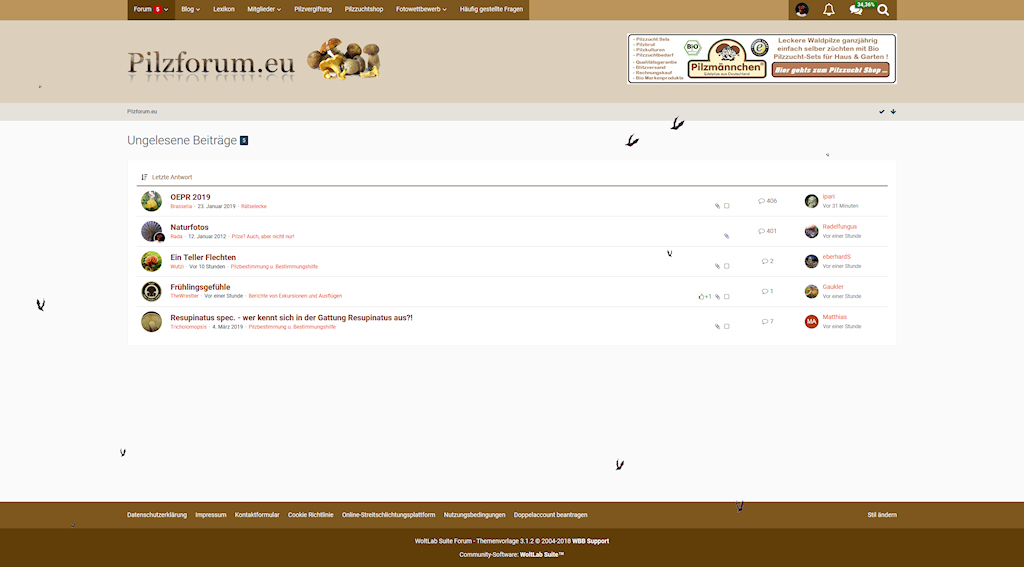Click the sort order icon beside Letzte Antwort

pyautogui.click(x=144, y=177)
